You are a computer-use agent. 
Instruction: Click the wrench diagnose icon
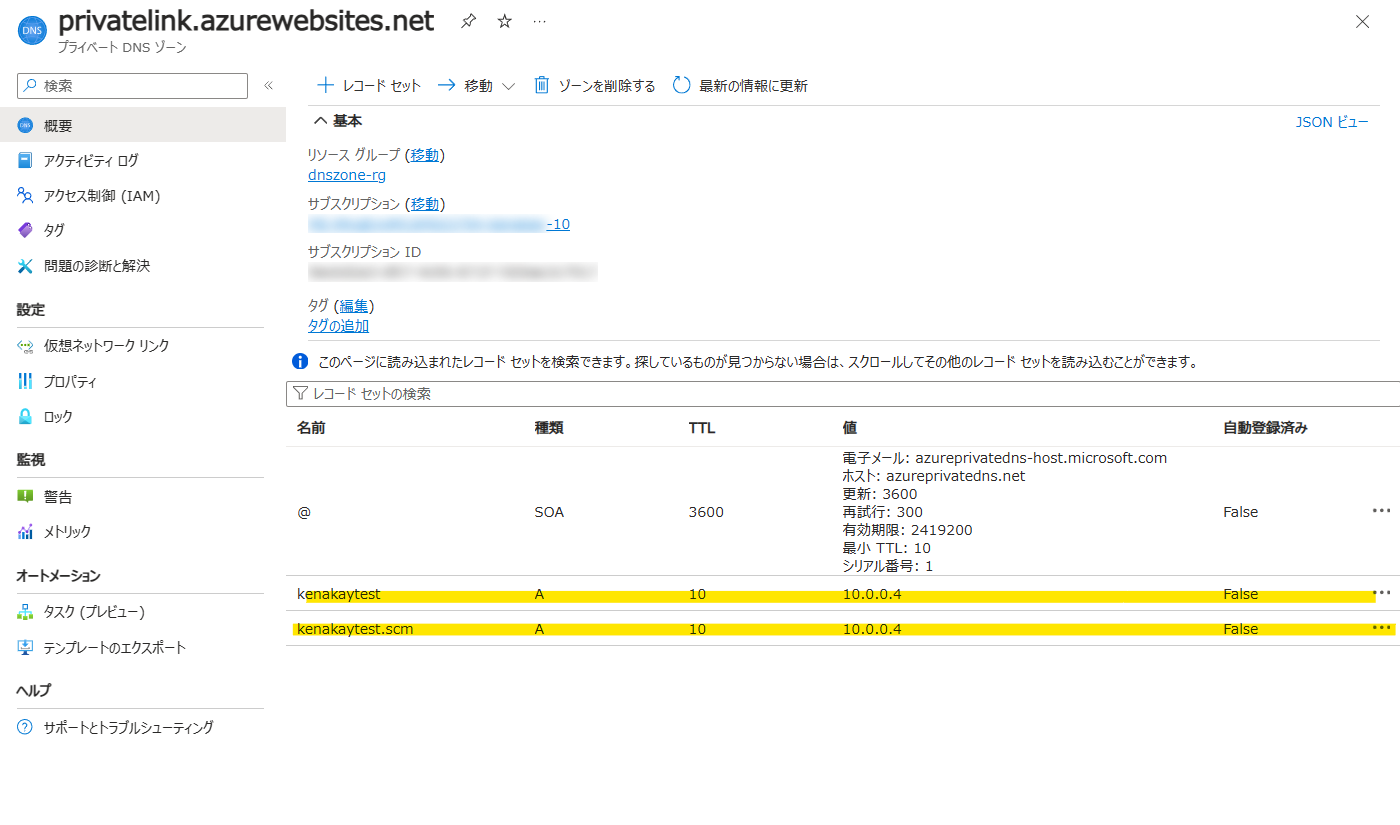25,266
